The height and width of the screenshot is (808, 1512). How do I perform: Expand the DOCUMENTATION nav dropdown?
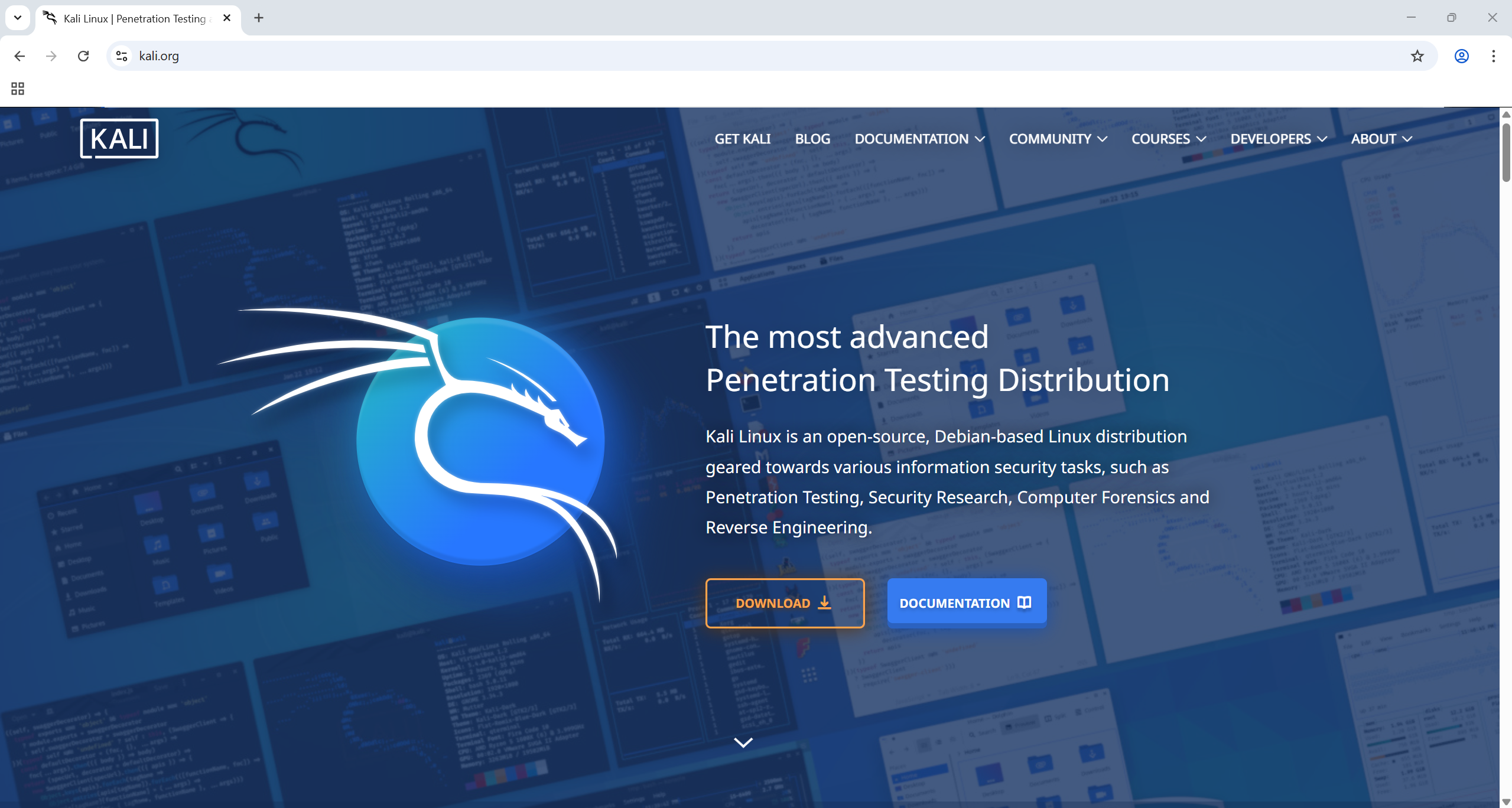920,139
